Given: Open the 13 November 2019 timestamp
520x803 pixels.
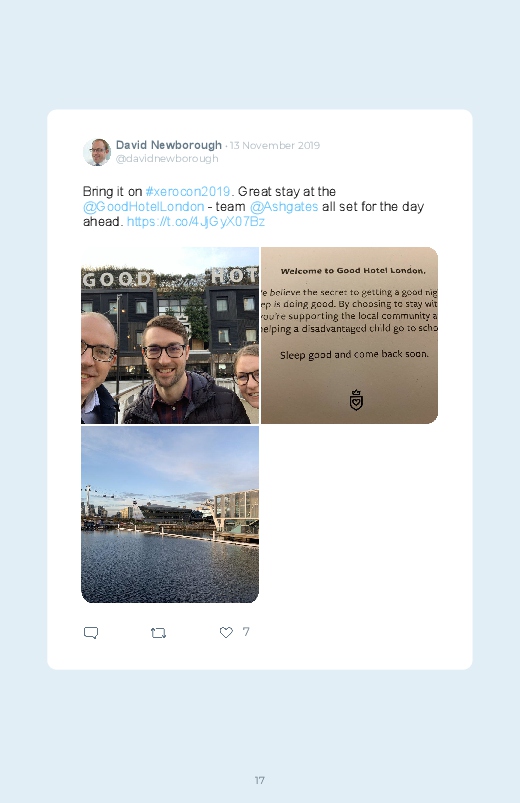Looking at the screenshot, I should coord(275,145).
